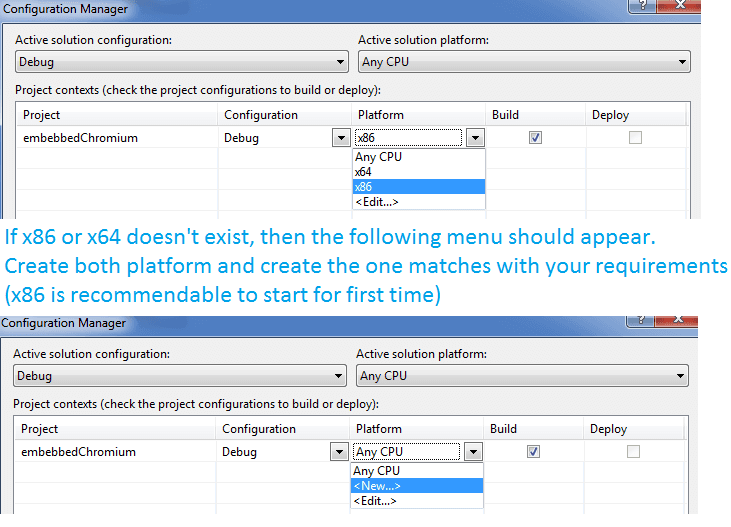Enable the Deploy checkbox in upper dialog
This screenshot has width=731, height=527.
(635, 138)
